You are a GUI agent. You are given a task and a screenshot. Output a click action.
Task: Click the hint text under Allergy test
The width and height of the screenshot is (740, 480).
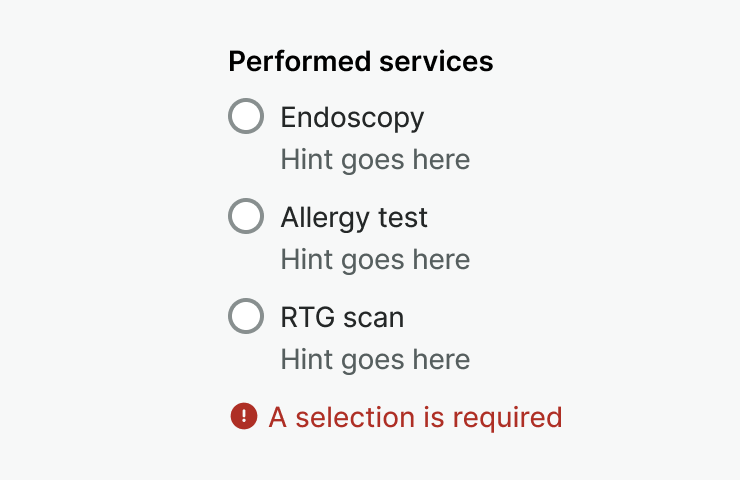[375, 260]
